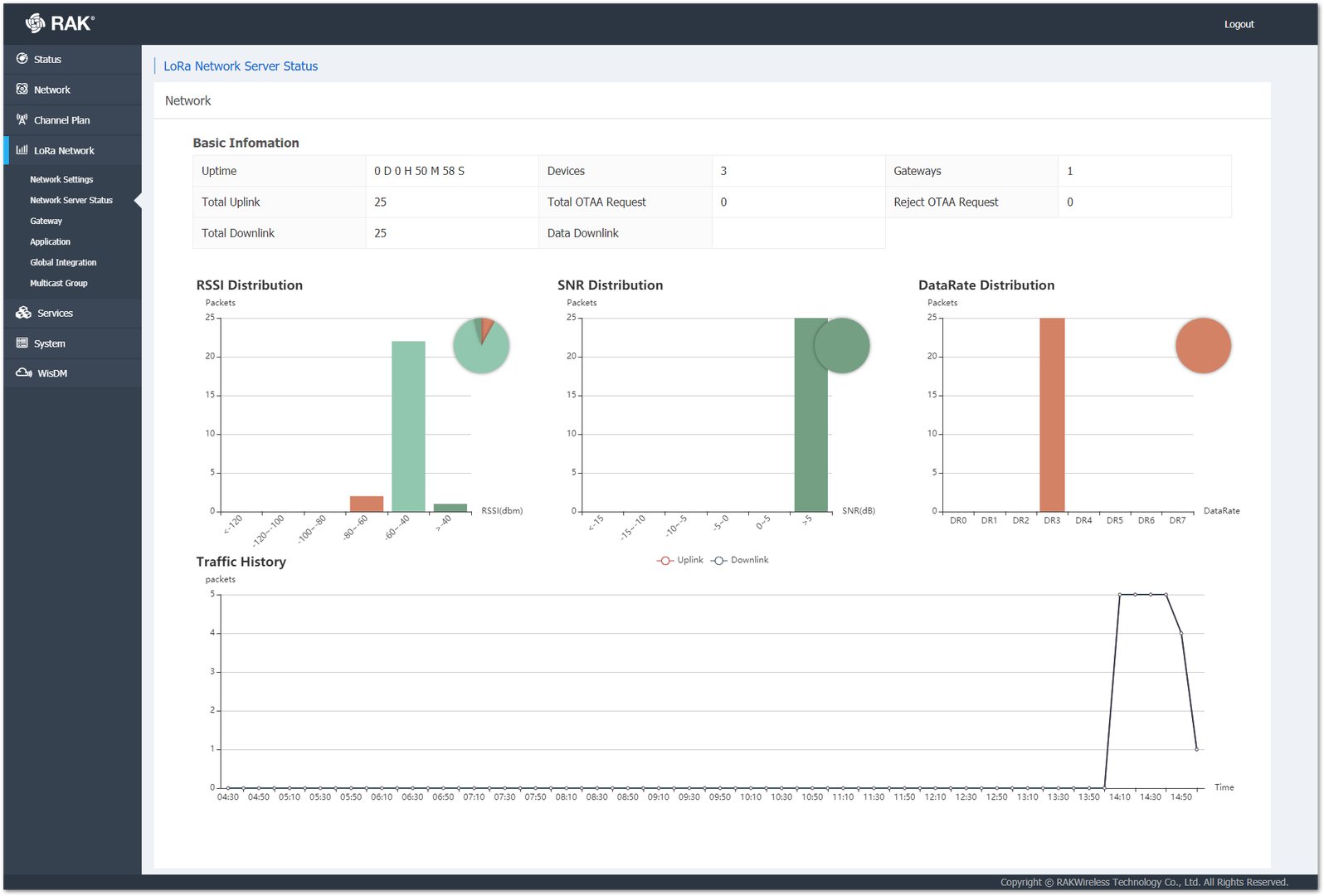Collapse the LoRa Network menu
Screen dimensions: 1324x896
click(x=72, y=150)
